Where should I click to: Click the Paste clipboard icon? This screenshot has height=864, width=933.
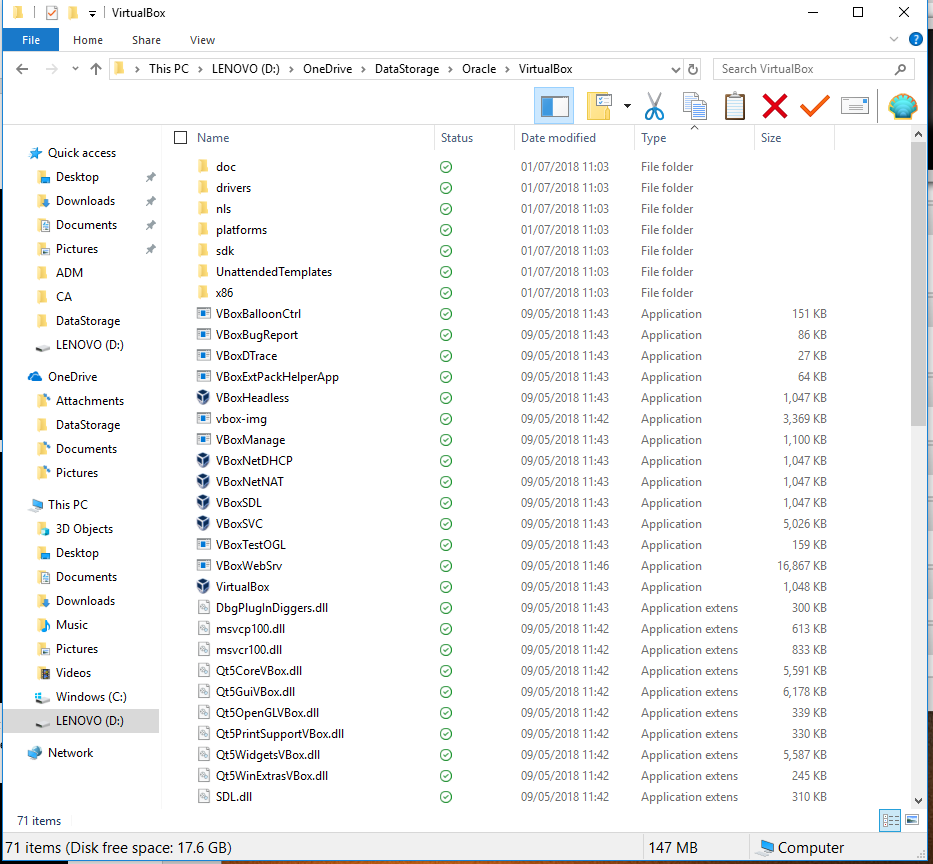coord(735,105)
